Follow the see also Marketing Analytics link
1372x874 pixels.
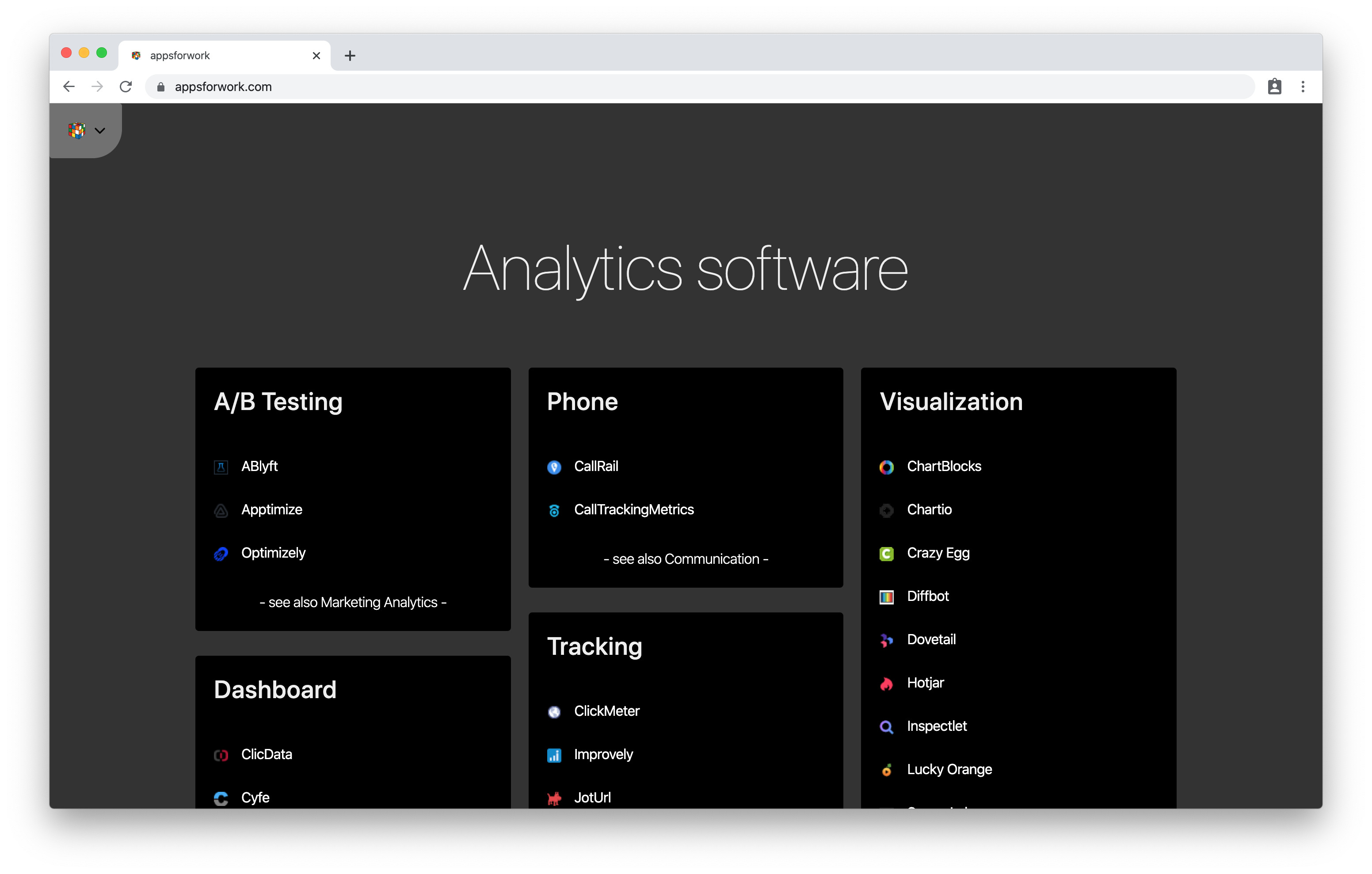click(353, 602)
